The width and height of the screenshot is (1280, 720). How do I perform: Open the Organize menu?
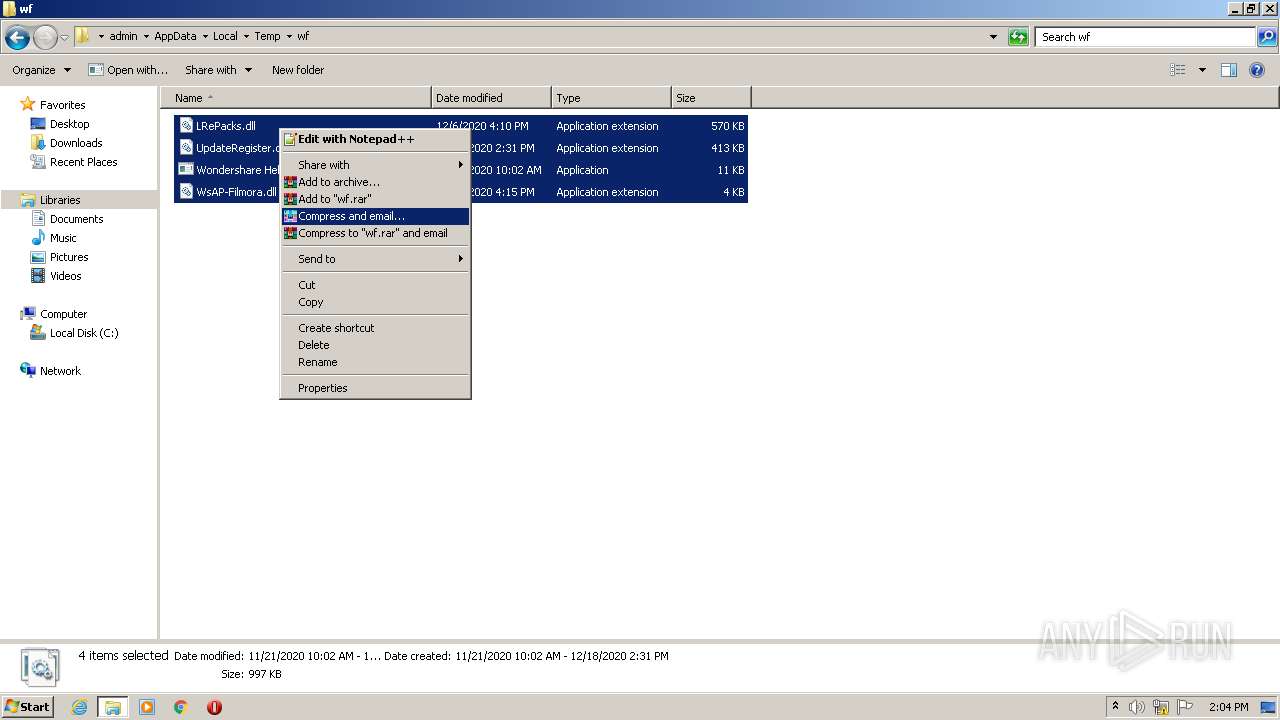pyautogui.click(x=41, y=70)
